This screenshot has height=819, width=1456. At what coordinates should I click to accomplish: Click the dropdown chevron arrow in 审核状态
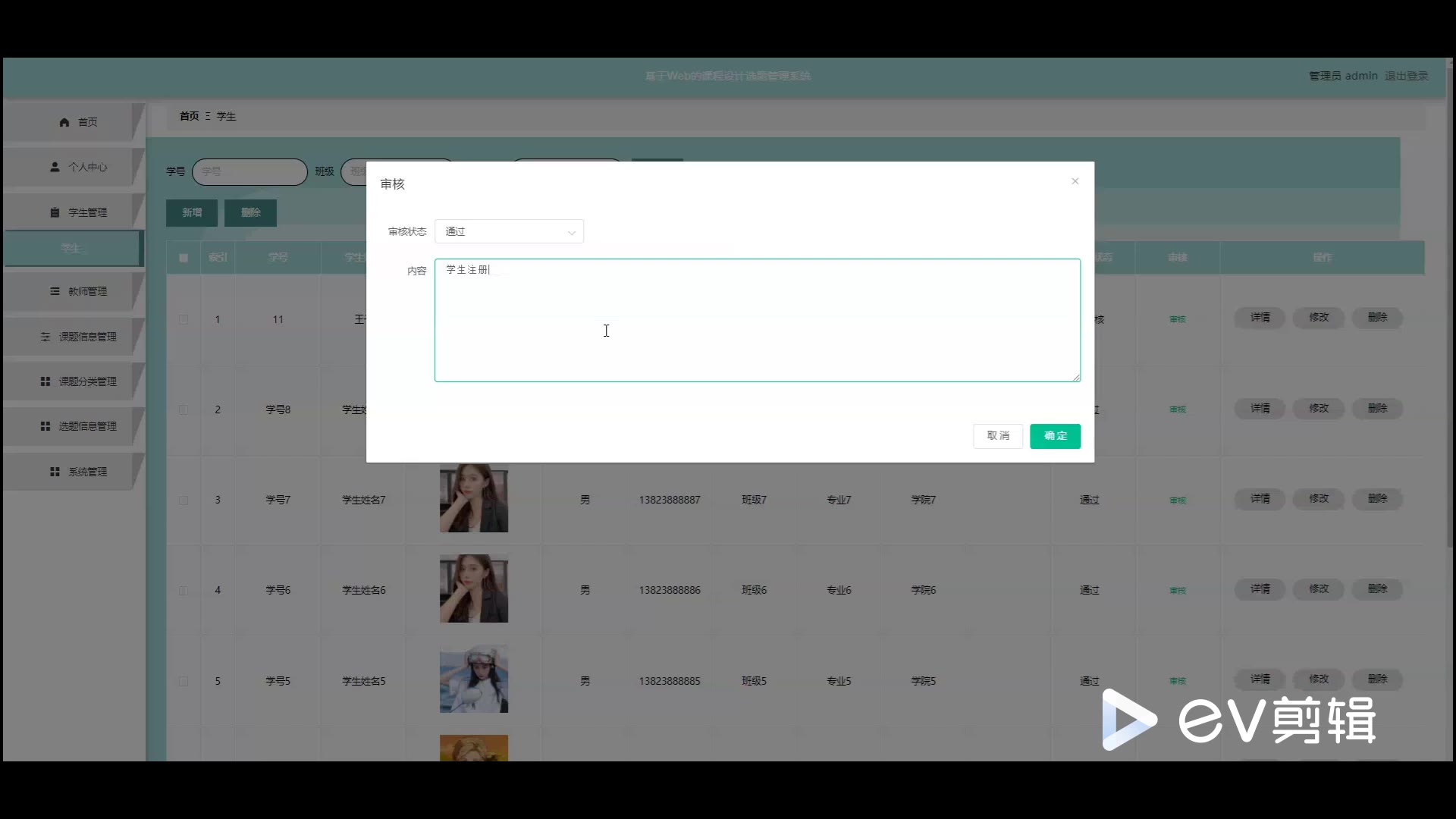coord(572,233)
